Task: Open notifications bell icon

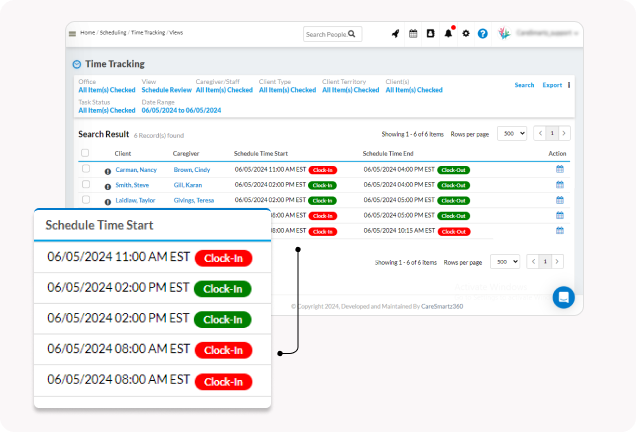Action: click(448, 34)
